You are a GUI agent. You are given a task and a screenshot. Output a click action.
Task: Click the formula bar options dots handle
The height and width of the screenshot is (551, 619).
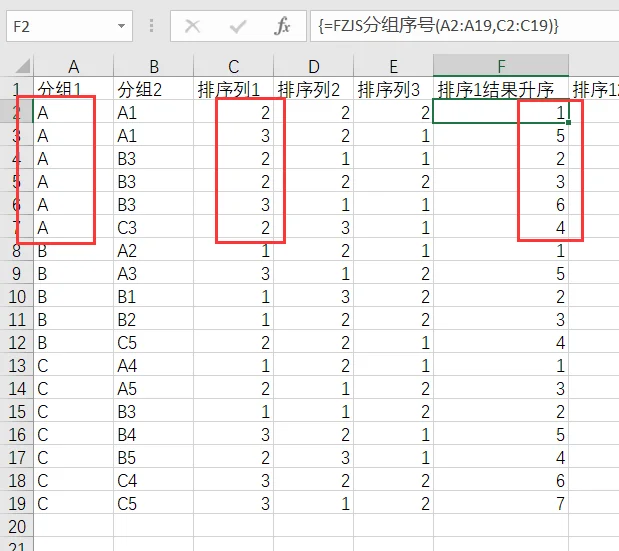pos(151,26)
